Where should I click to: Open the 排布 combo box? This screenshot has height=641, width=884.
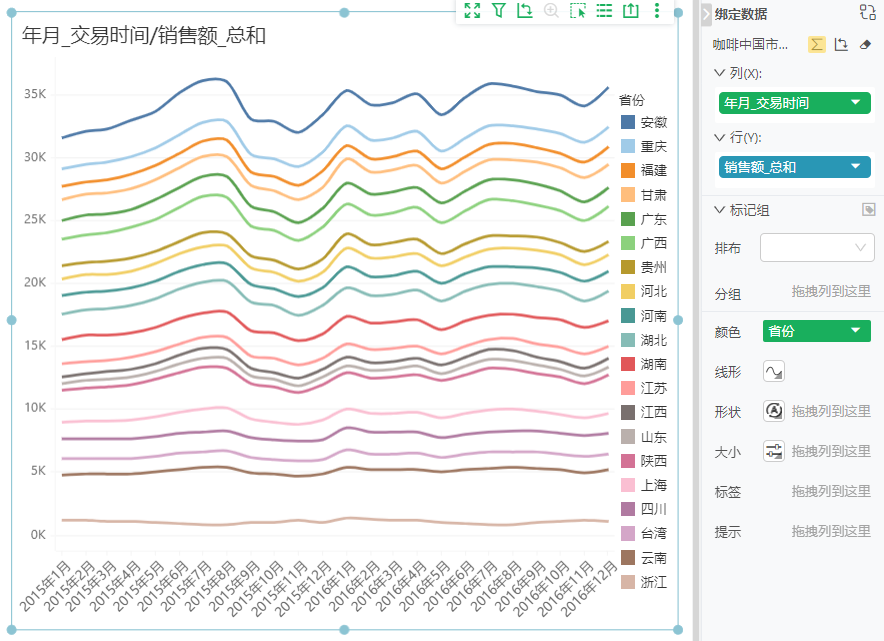[x=817, y=247]
